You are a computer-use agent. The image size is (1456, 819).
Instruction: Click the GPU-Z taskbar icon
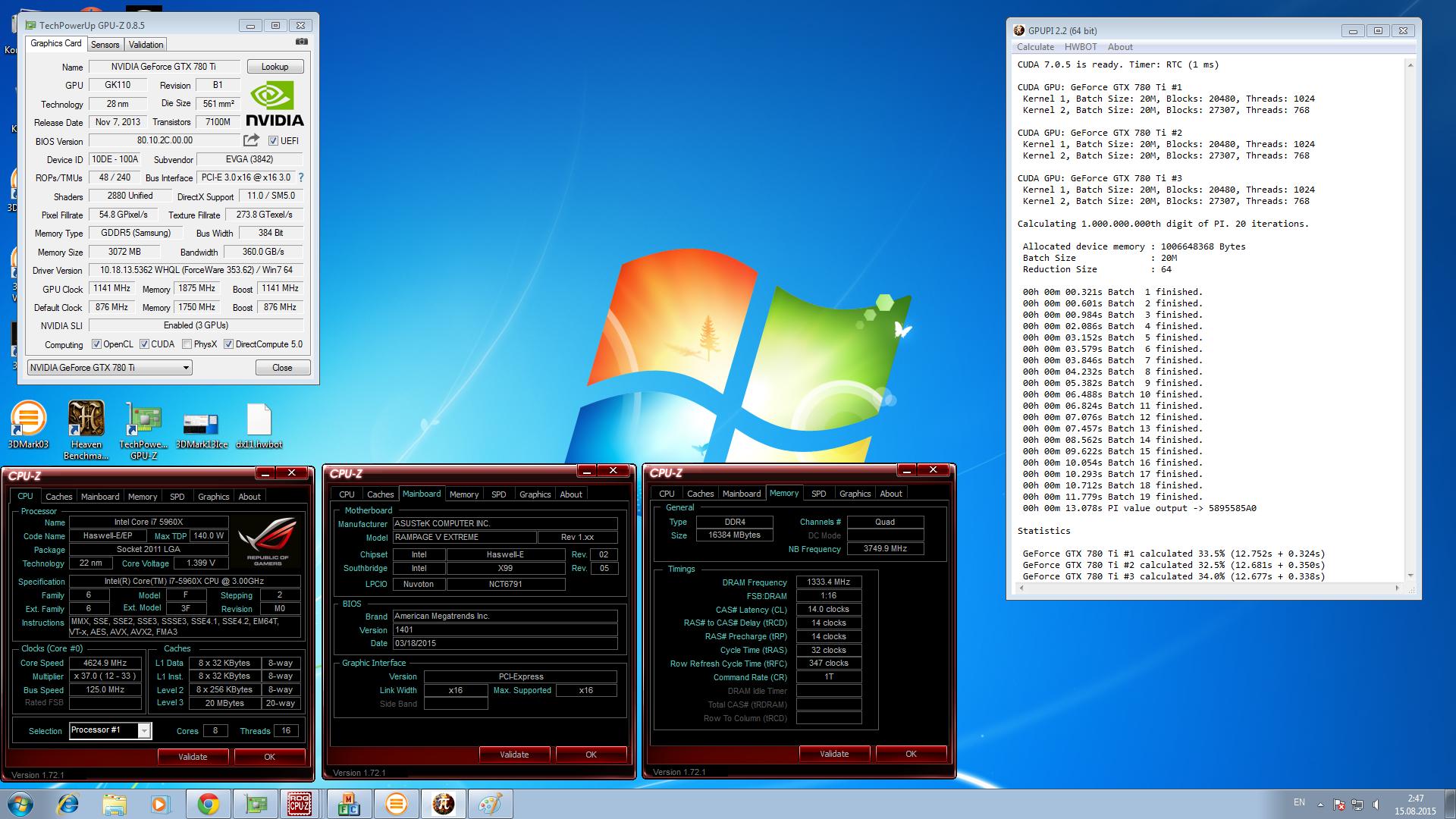click(x=255, y=804)
